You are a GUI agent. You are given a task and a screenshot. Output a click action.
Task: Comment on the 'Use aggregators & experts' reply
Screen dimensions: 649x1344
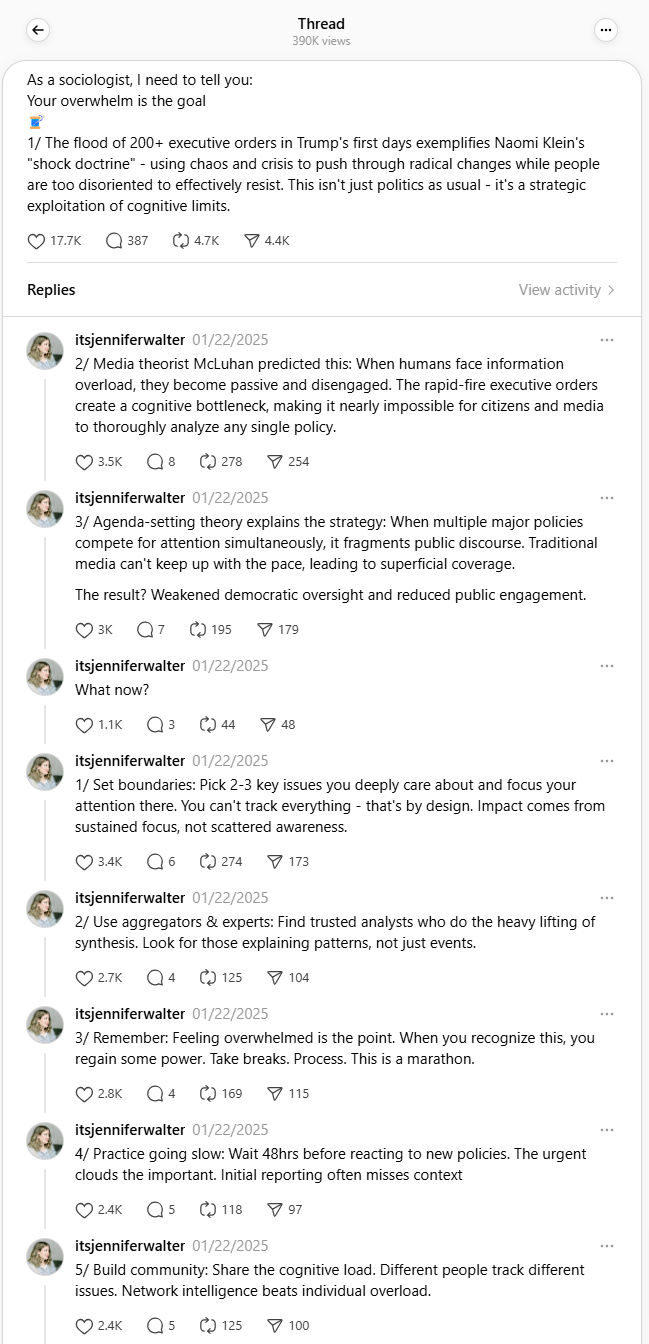pyautogui.click(x=155, y=978)
